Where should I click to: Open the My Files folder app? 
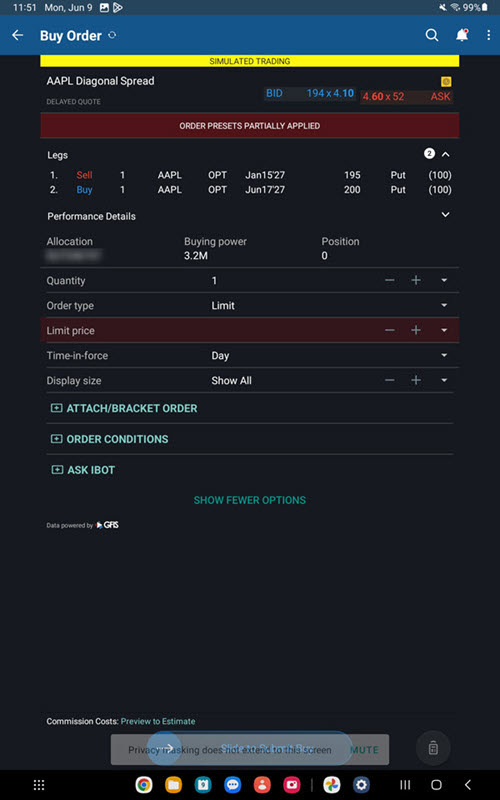click(x=173, y=785)
